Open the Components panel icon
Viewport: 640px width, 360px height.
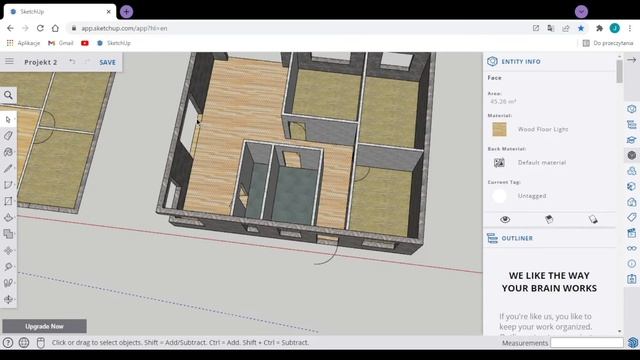coord(632,171)
